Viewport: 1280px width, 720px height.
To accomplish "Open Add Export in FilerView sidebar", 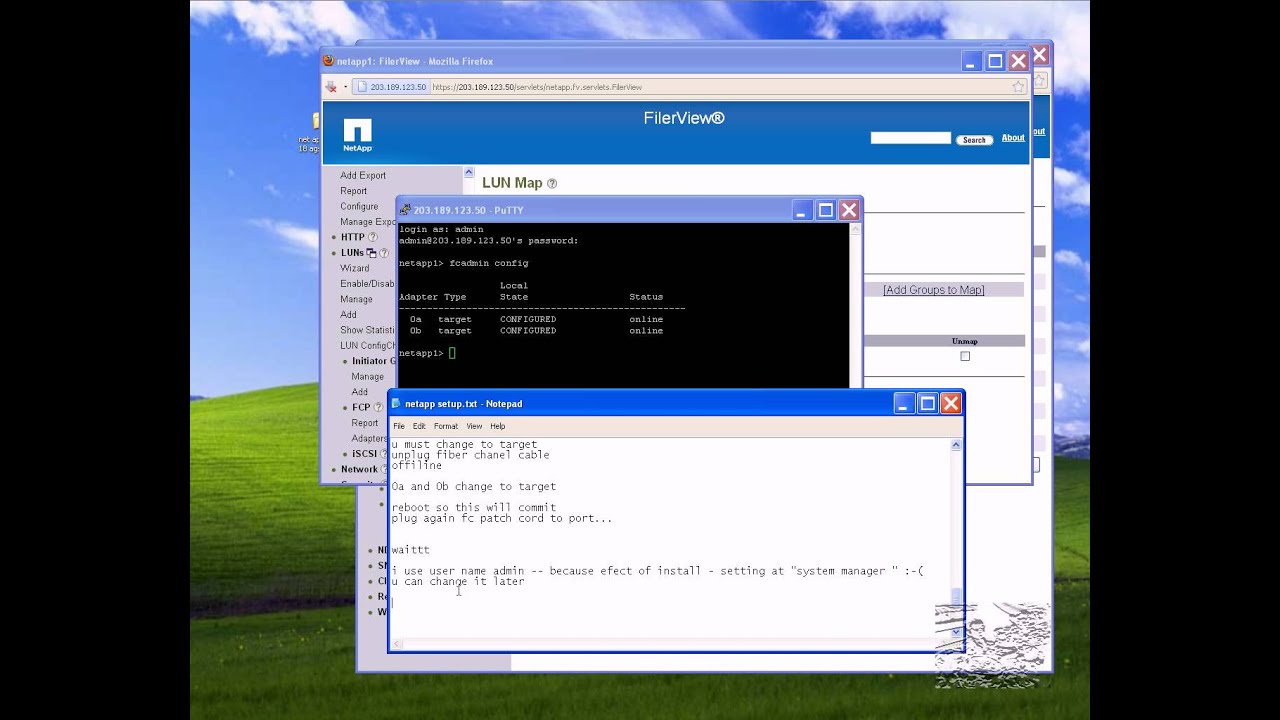I will click(363, 175).
